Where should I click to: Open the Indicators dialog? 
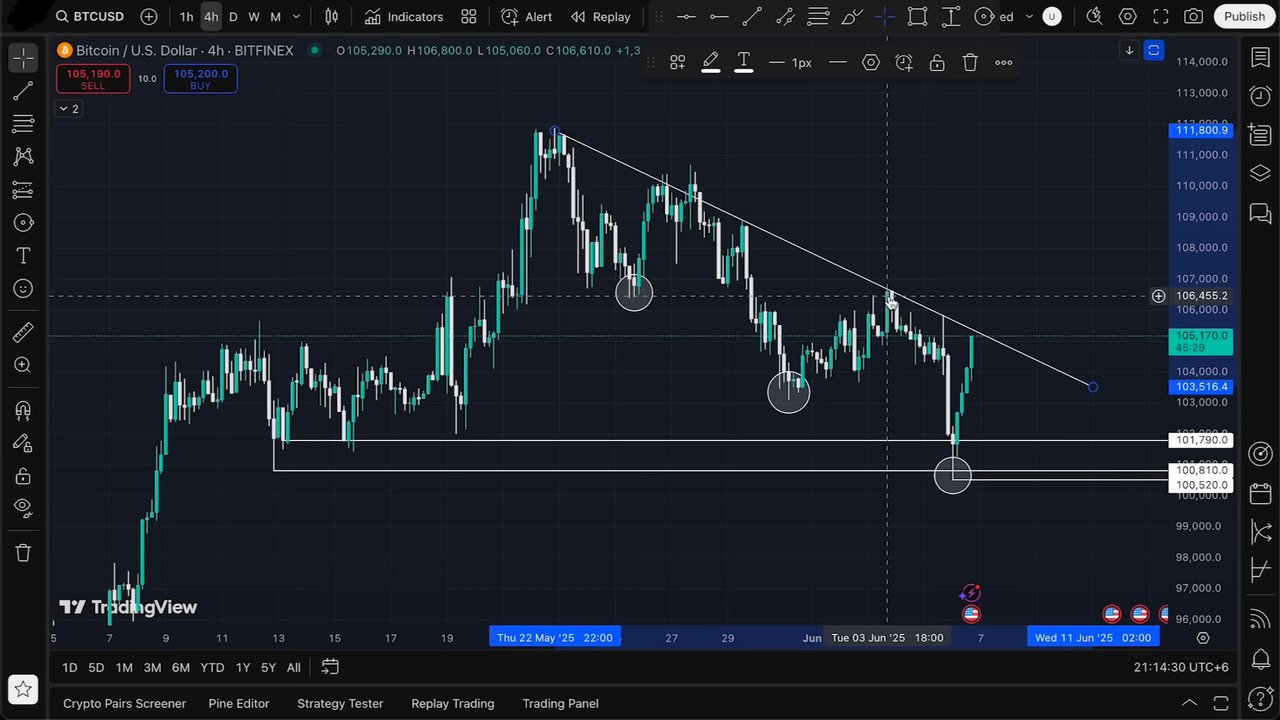[x=404, y=16]
